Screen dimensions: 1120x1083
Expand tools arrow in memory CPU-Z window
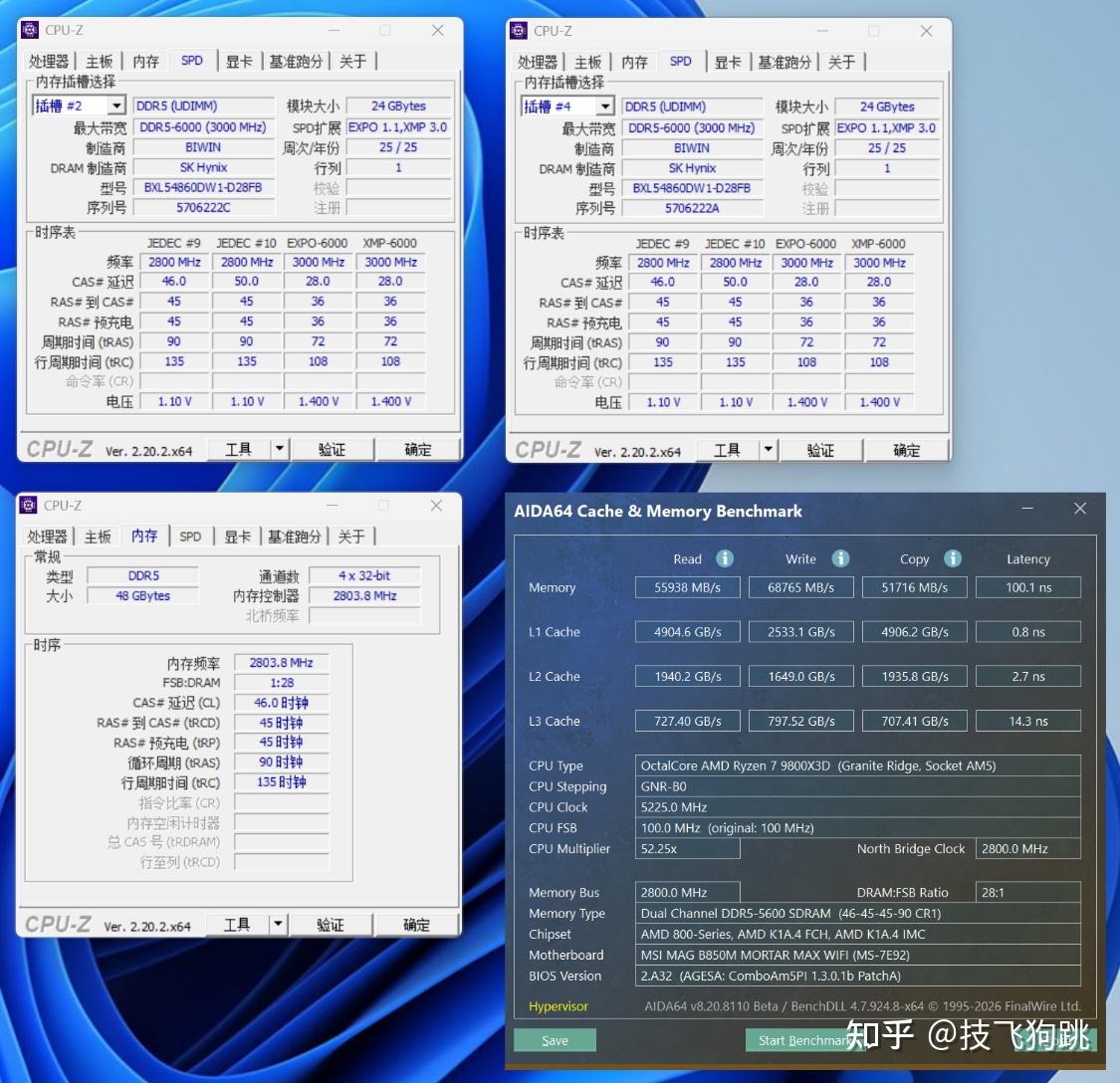coord(278,925)
